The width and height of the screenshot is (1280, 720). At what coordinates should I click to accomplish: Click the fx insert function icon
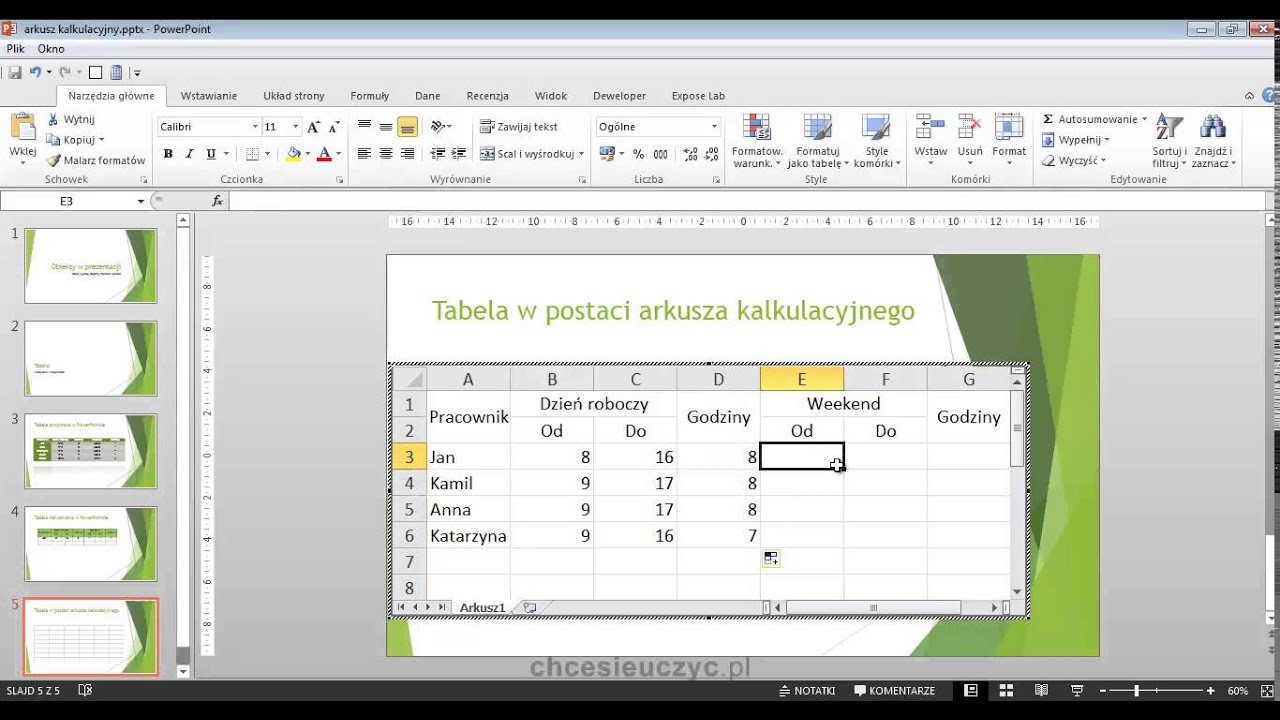[218, 201]
